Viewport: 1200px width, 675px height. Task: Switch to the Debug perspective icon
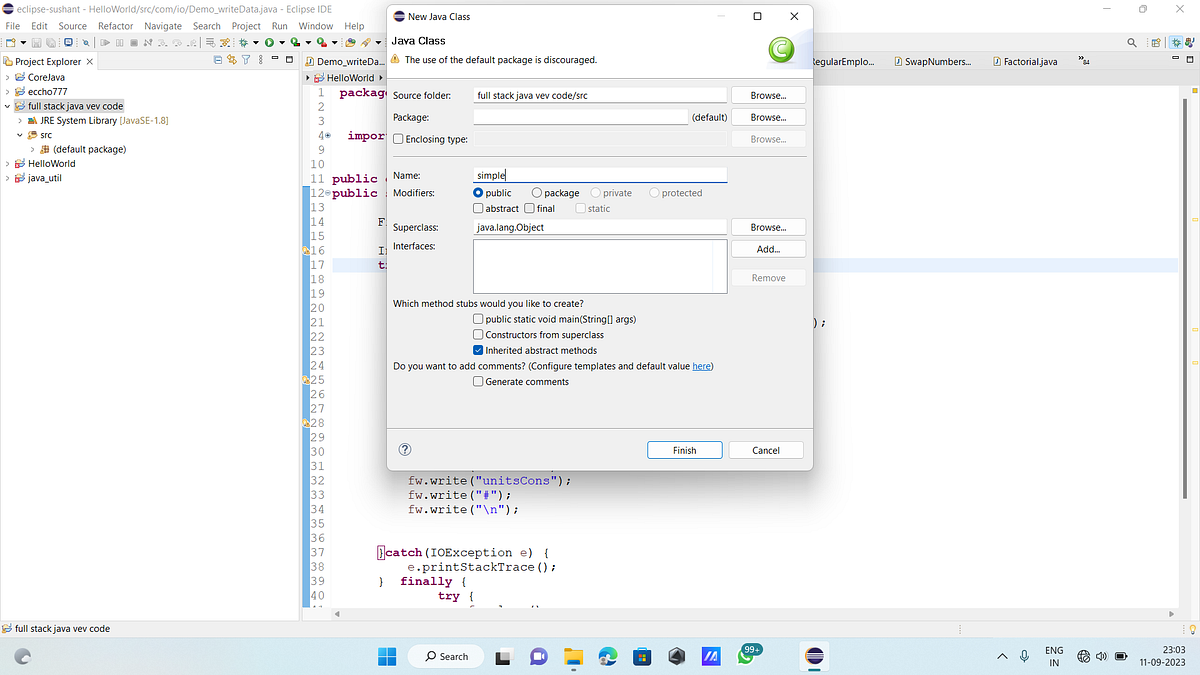1176,42
